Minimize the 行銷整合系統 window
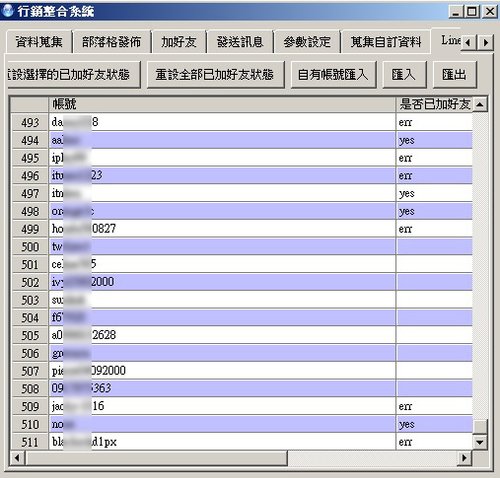 [456, 12]
